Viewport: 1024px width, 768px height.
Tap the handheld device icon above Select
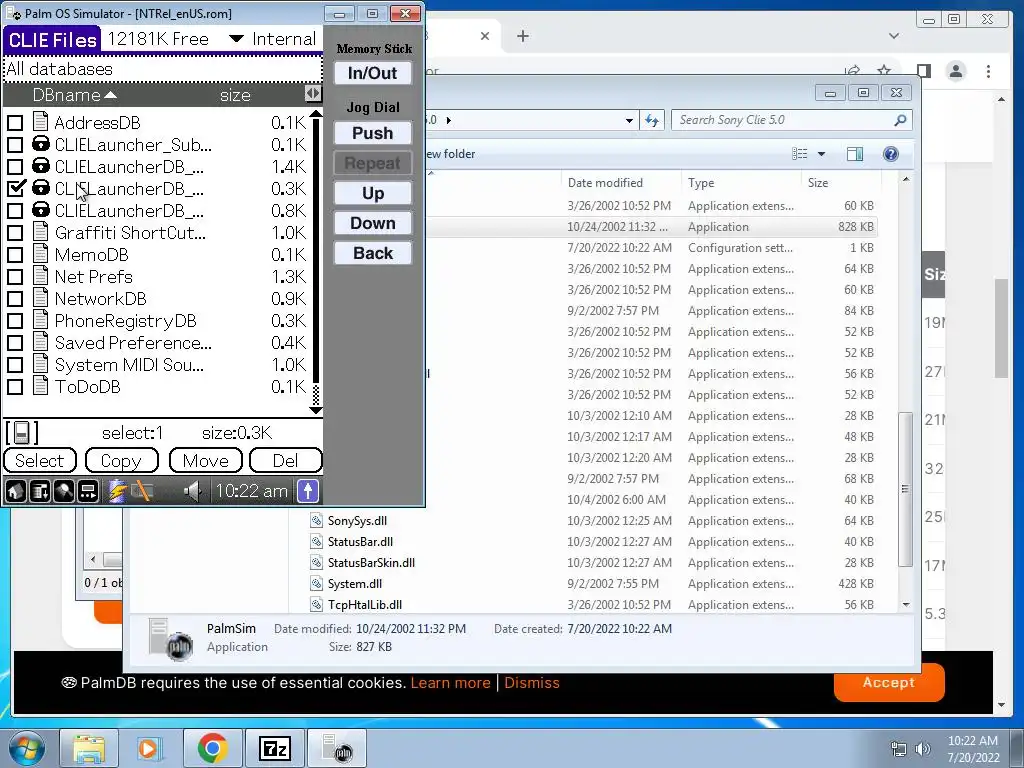tap(22, 433)
